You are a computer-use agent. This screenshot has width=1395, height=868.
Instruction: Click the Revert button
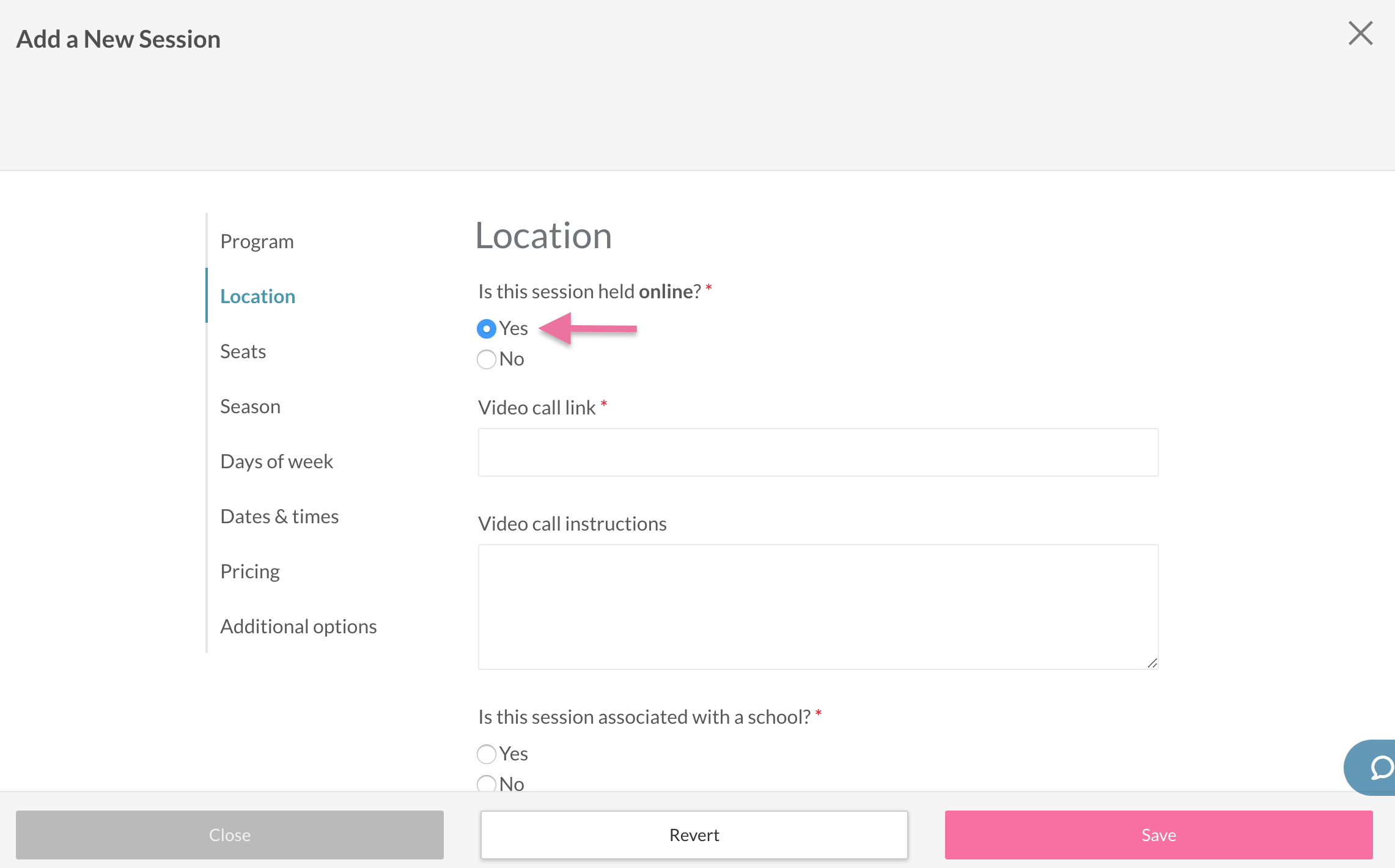(694, 835)
